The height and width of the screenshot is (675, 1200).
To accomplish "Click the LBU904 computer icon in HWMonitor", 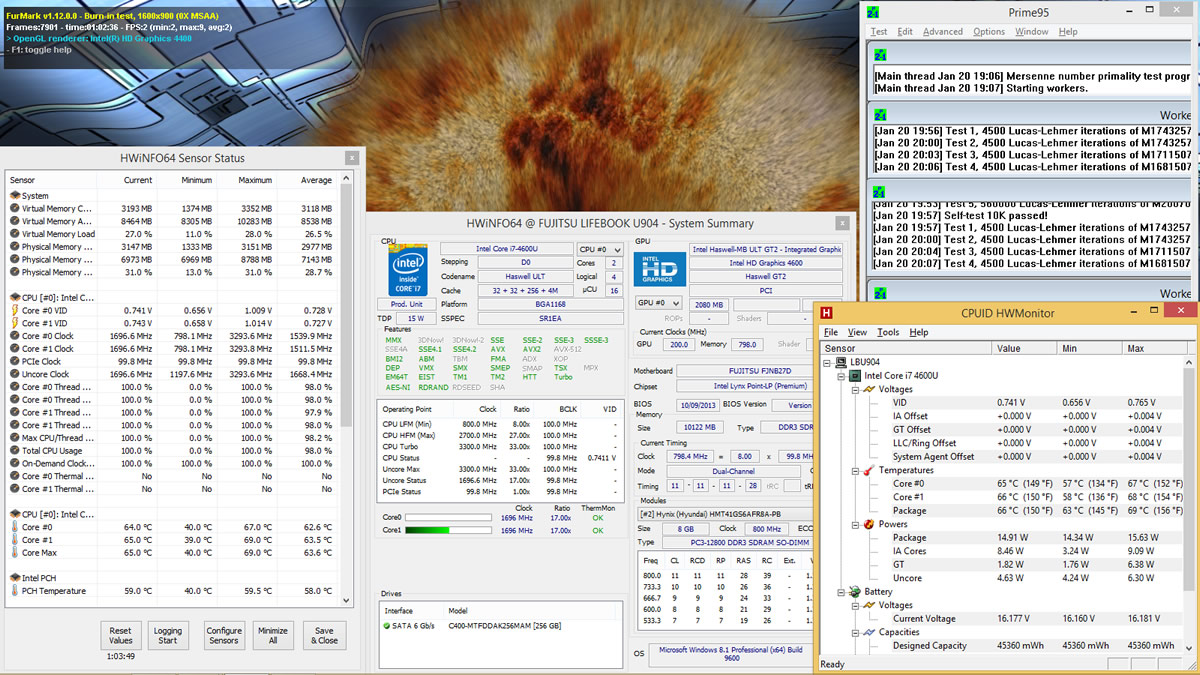I will pos(841,363).
